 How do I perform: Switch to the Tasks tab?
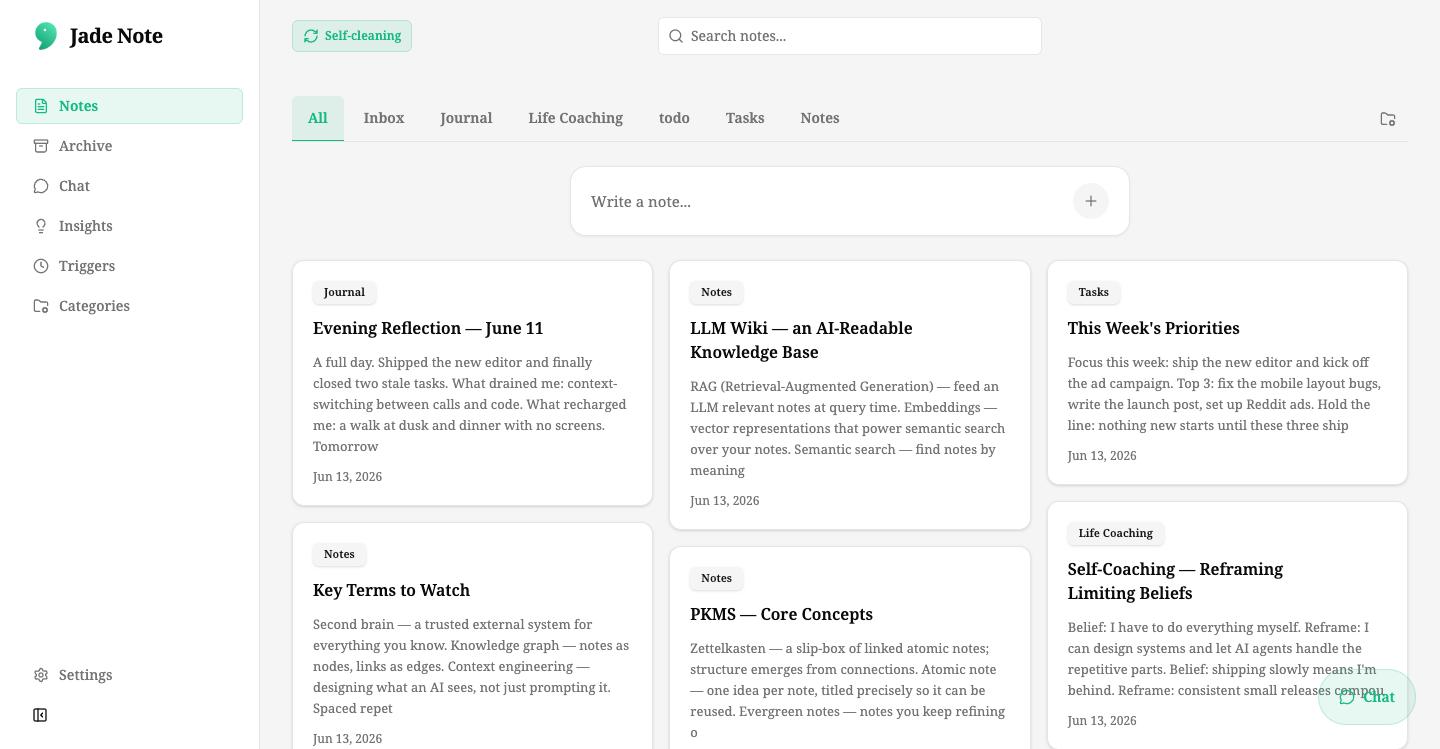pos(745,118)
